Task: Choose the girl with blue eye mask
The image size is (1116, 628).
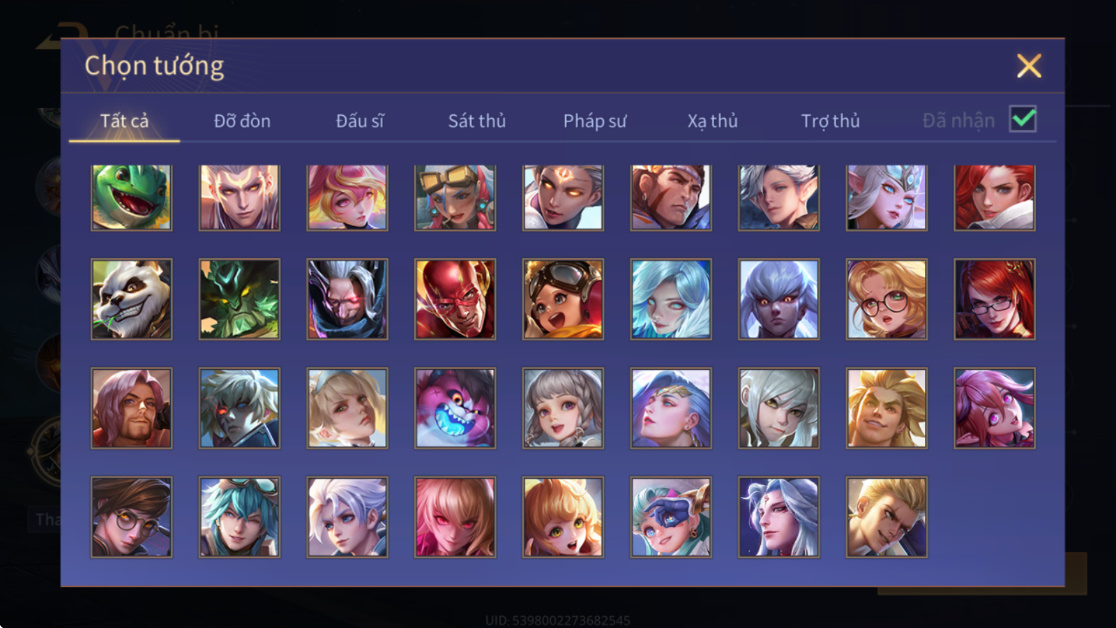Action: (x=670, y=517)
